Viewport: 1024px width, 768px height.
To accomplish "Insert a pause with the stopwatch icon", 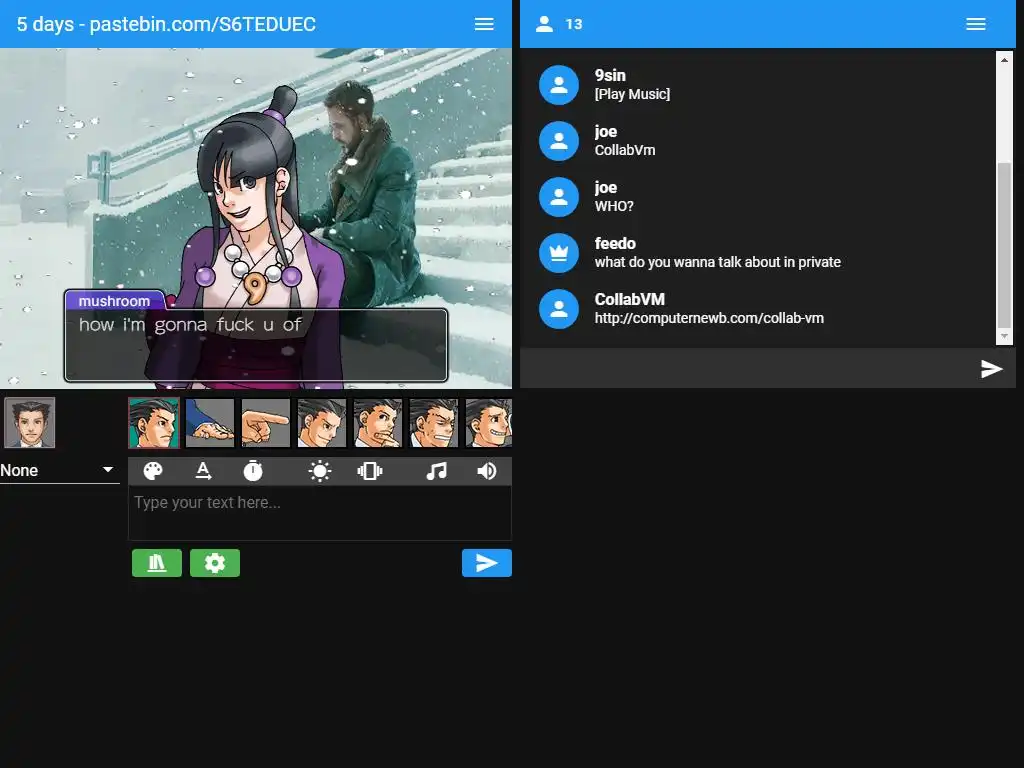I will pos(253,471).
